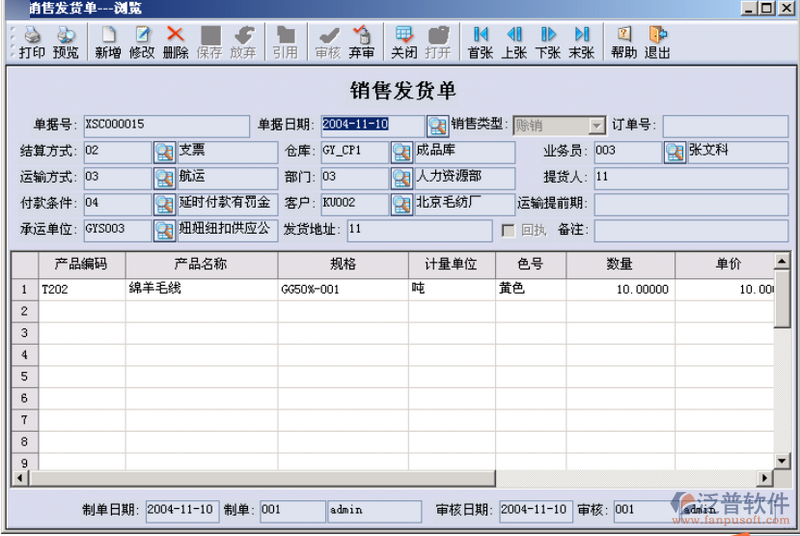The image size is (800, 536).
Task: Click the horizontal scrollbar right arrow of table
Action: [x=765, y=478]
